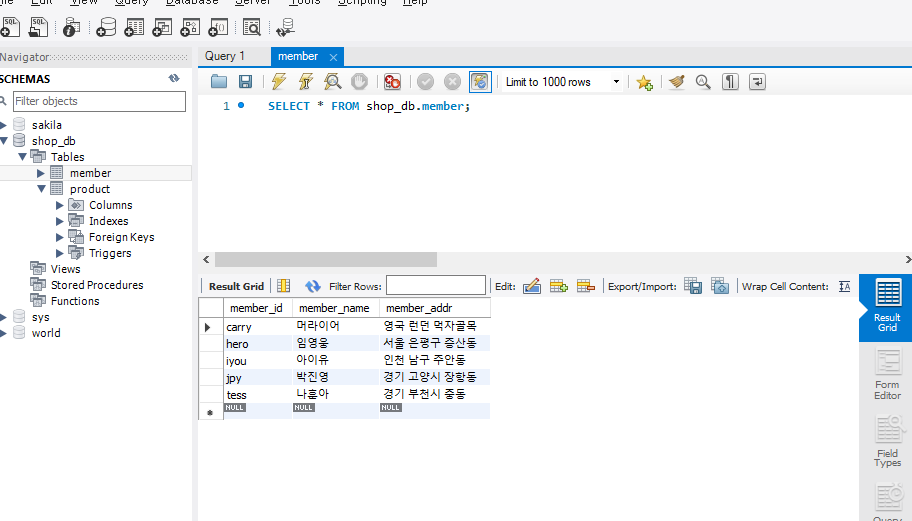Toggle word wrapping in editor
This screenshot has width=912, height=521.
tap(757, 82)
